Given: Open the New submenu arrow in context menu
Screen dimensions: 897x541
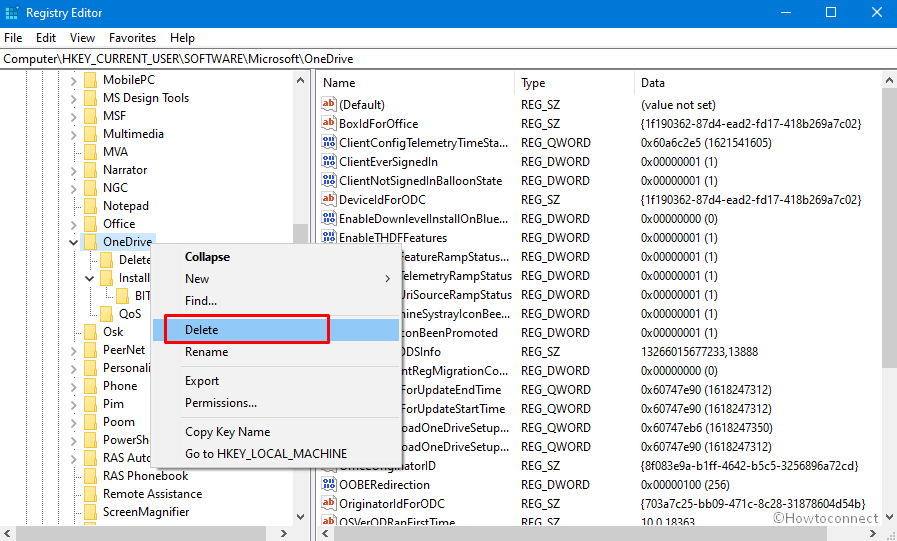Looking at the screenshot, I should 387,279.
